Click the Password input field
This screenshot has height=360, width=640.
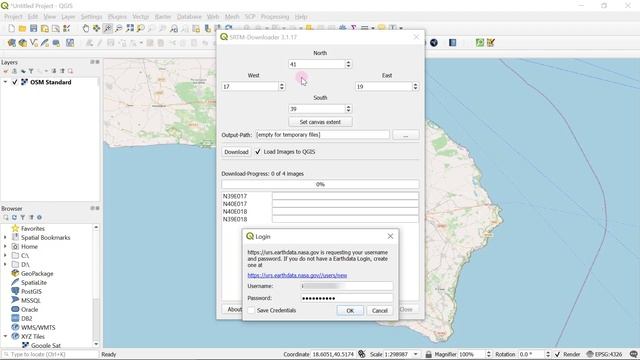click(347, 298)
